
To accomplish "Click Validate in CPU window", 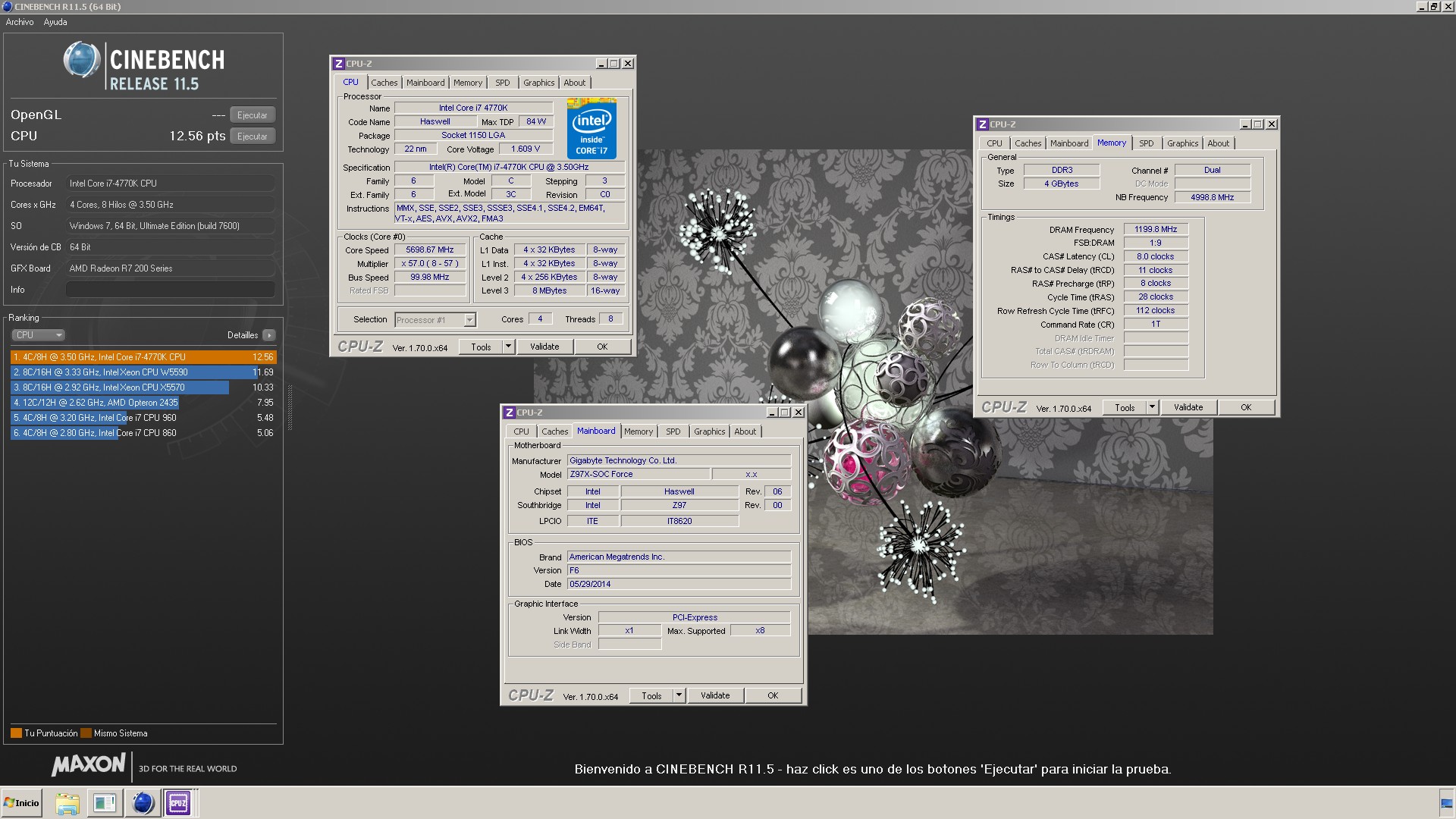I will point(544,347).
